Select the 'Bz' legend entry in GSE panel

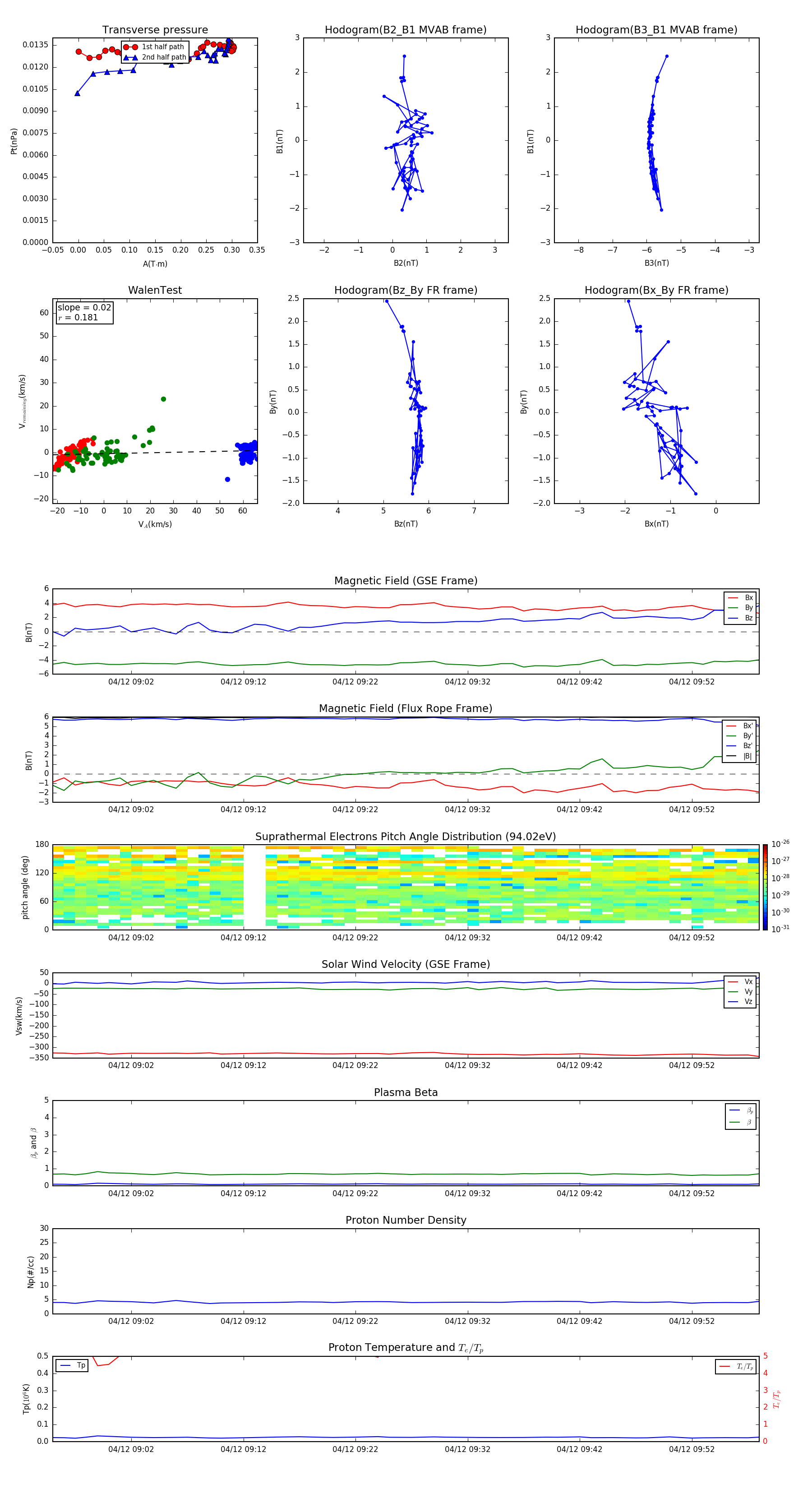click(740, 619)
